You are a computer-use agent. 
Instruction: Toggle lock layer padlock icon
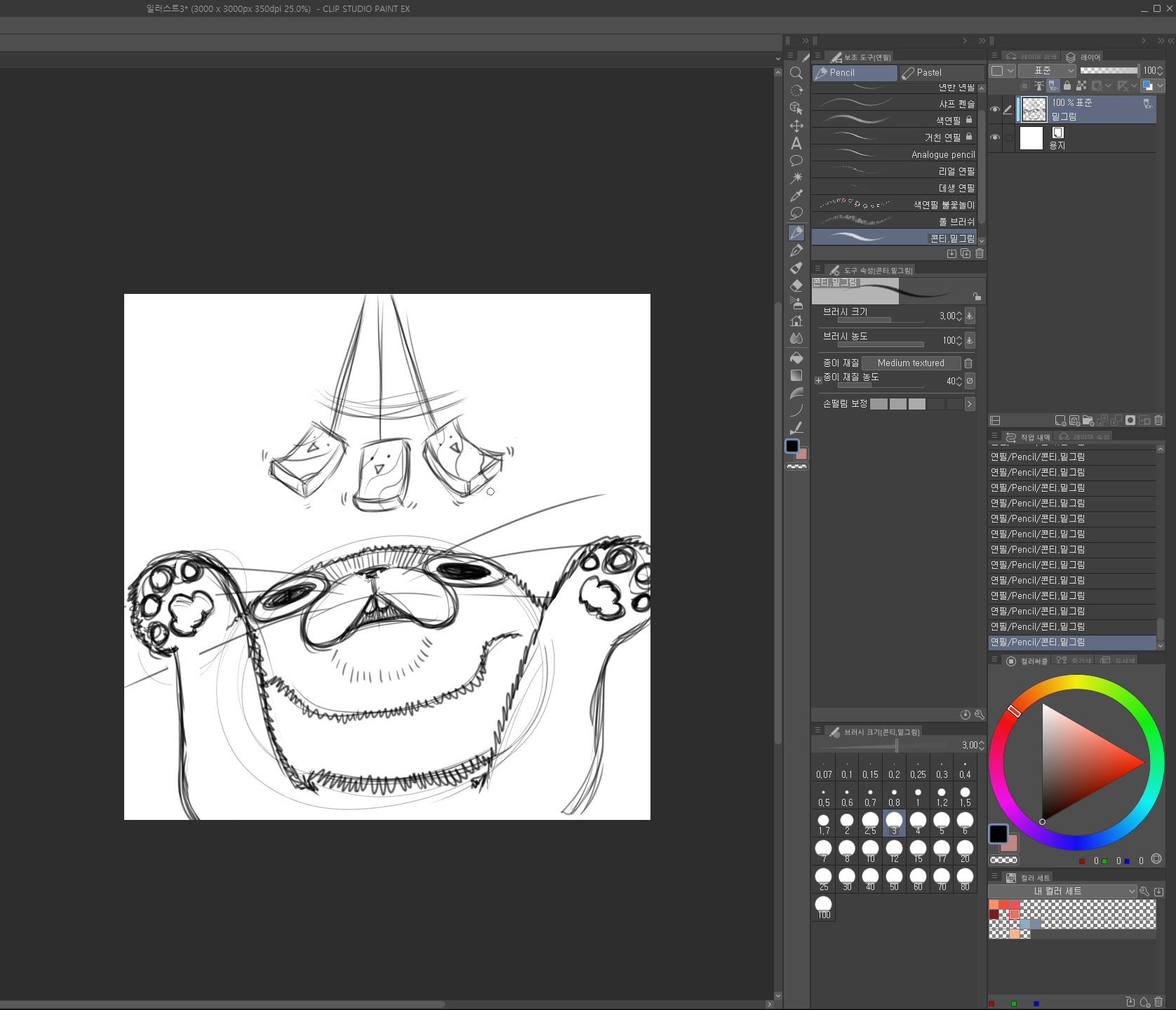pos(1067,86)
